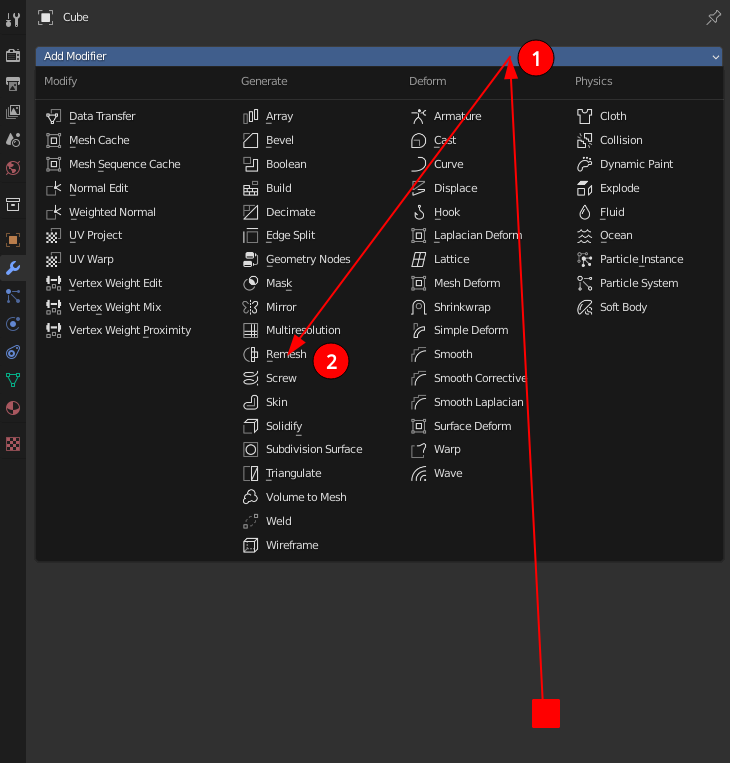Open the Render properties tab

(13, 55)
